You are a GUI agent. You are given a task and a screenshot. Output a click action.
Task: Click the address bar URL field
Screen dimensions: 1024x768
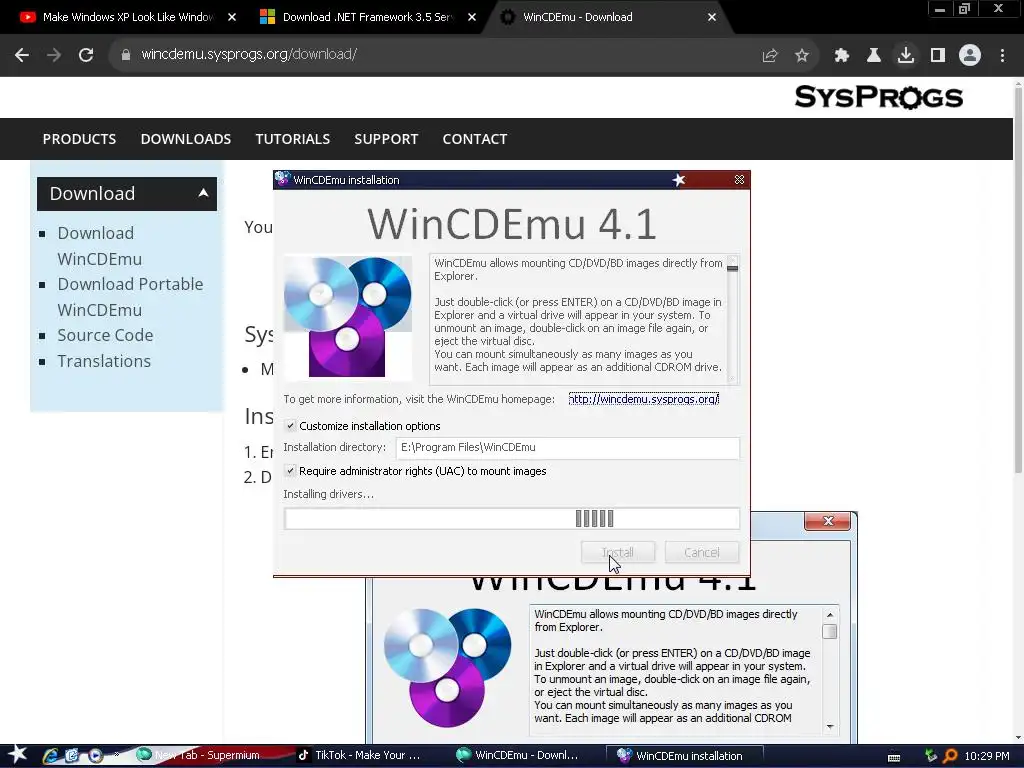[431, 55]
